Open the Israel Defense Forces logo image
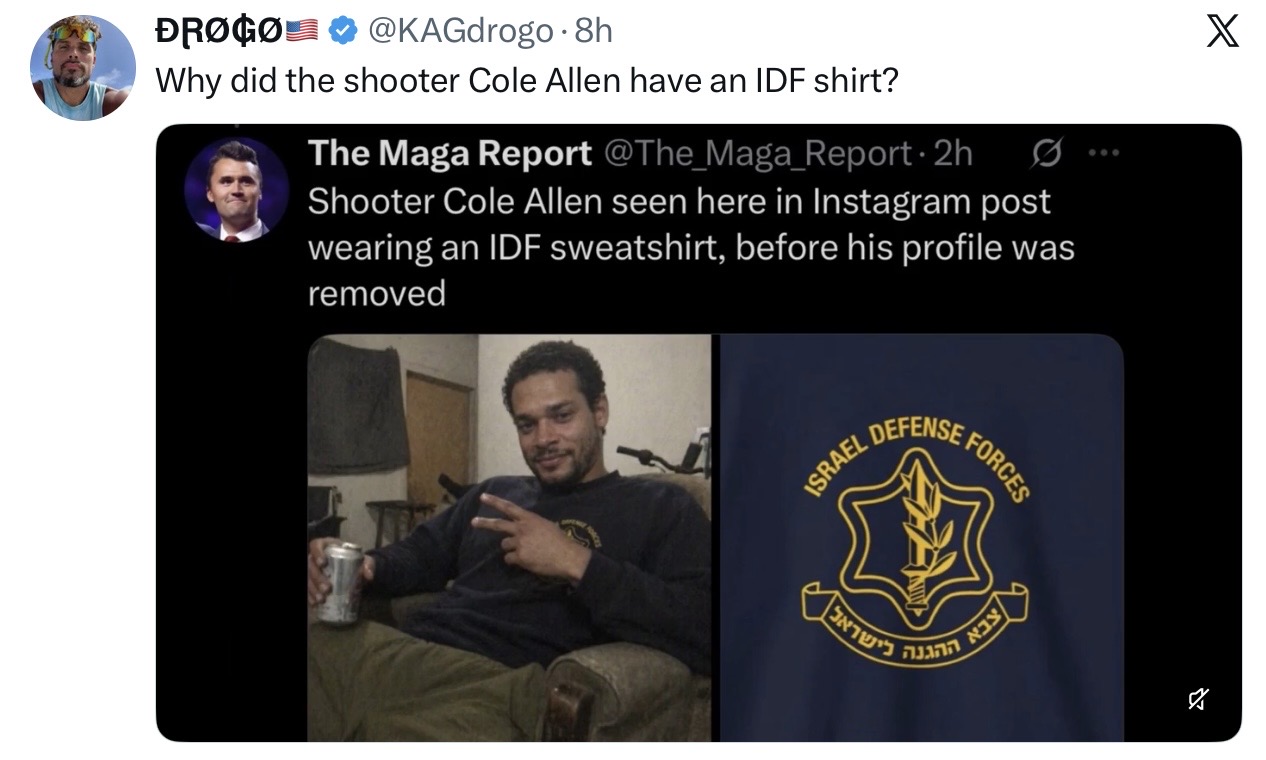The image size is (1266, 760). pos(922,538)
